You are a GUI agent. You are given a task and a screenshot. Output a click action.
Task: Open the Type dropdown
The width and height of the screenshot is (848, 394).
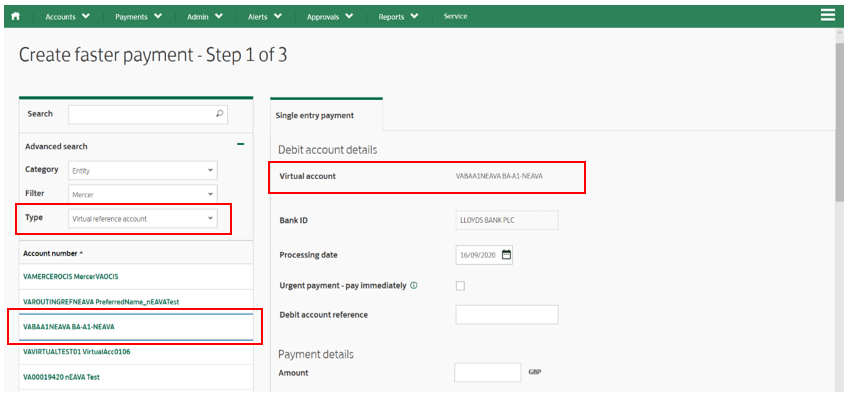point(143,219)
